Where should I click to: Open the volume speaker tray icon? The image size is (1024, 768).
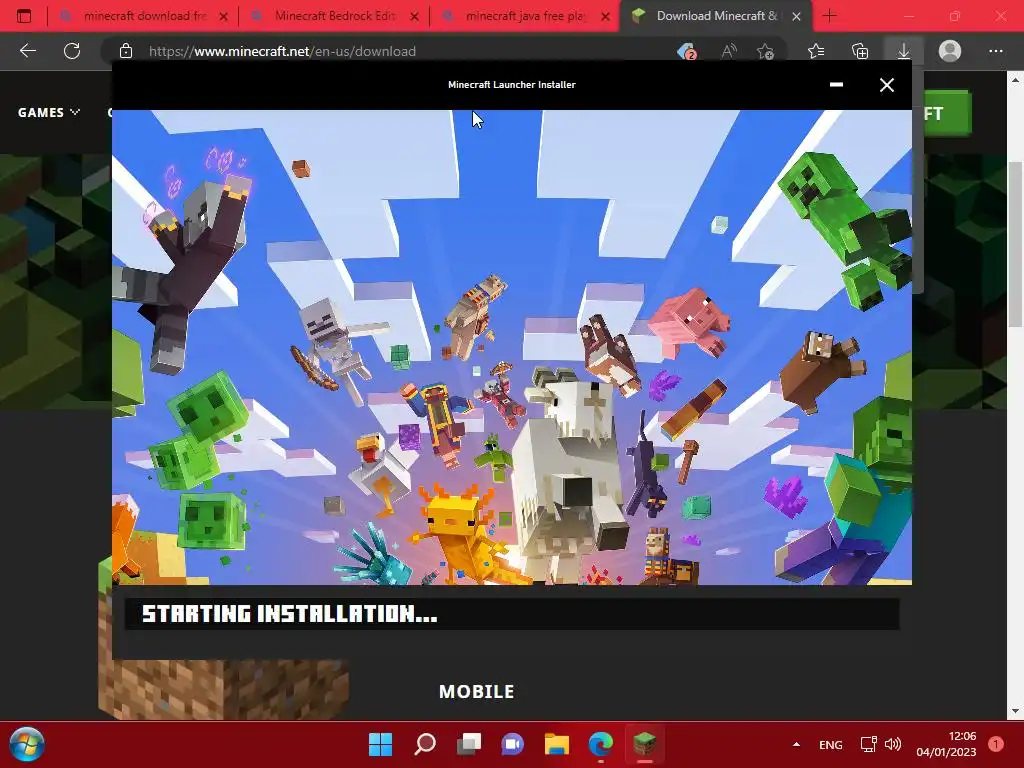click(x=893, y=744)
